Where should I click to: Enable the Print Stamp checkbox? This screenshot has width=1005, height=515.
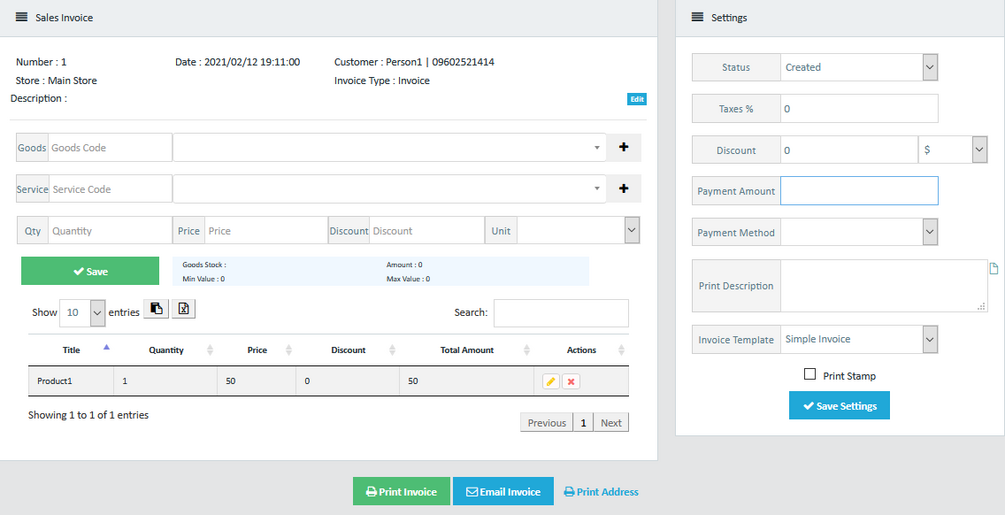[x=810, y=374]
